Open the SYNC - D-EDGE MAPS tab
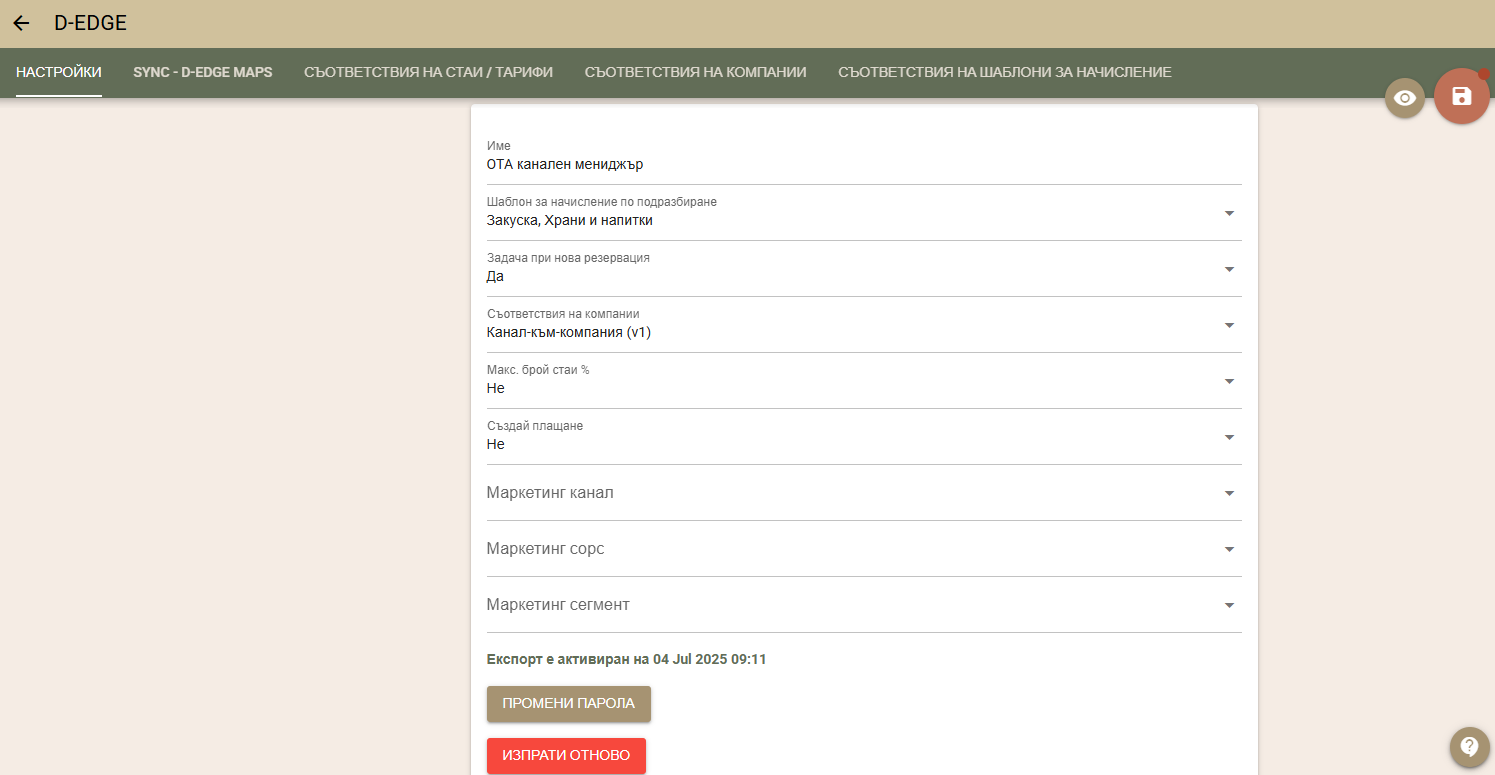Image resolution: width=1495 pixels, height=775 pixels. tap(203, 72)
